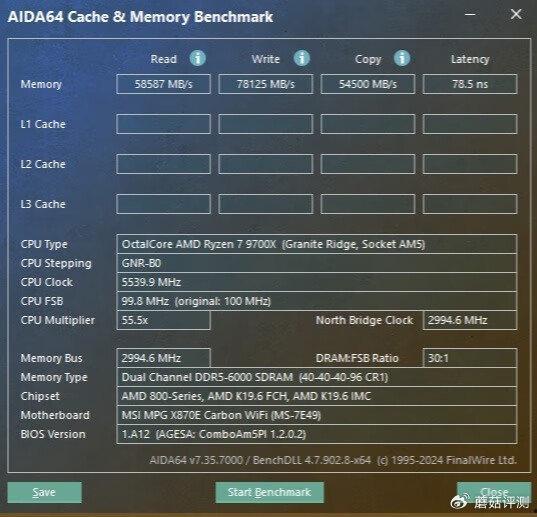
Task: Click the Motherboard name field
Action: click(x=317, y=415)
